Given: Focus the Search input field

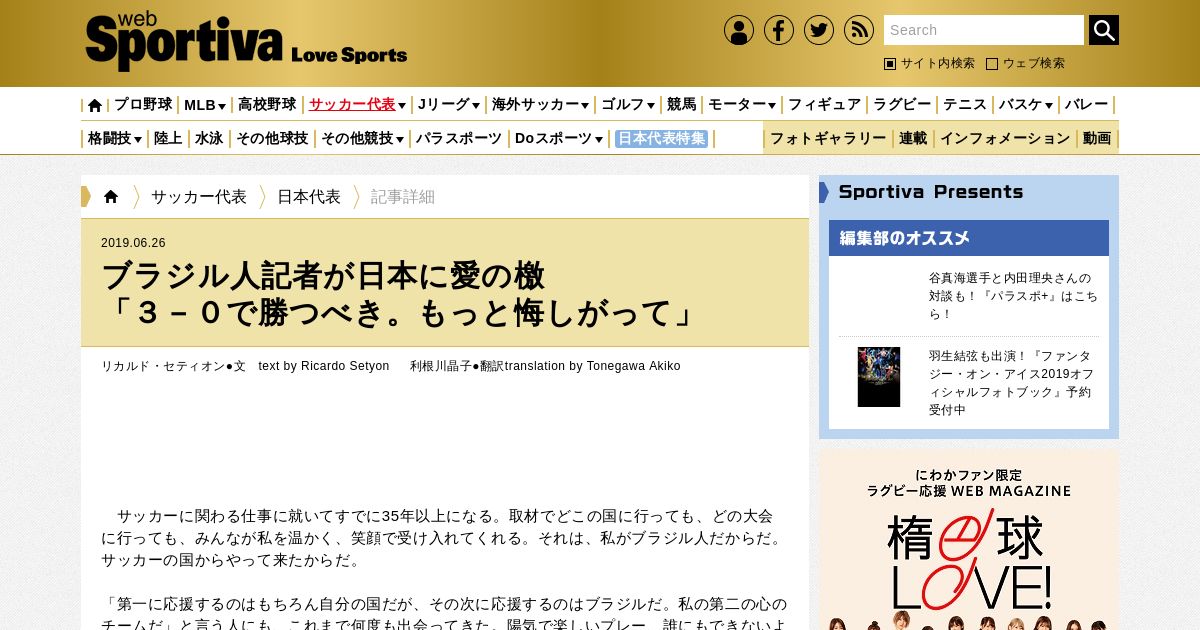Looking at the screenshot, I should click(x=984, y=30).
